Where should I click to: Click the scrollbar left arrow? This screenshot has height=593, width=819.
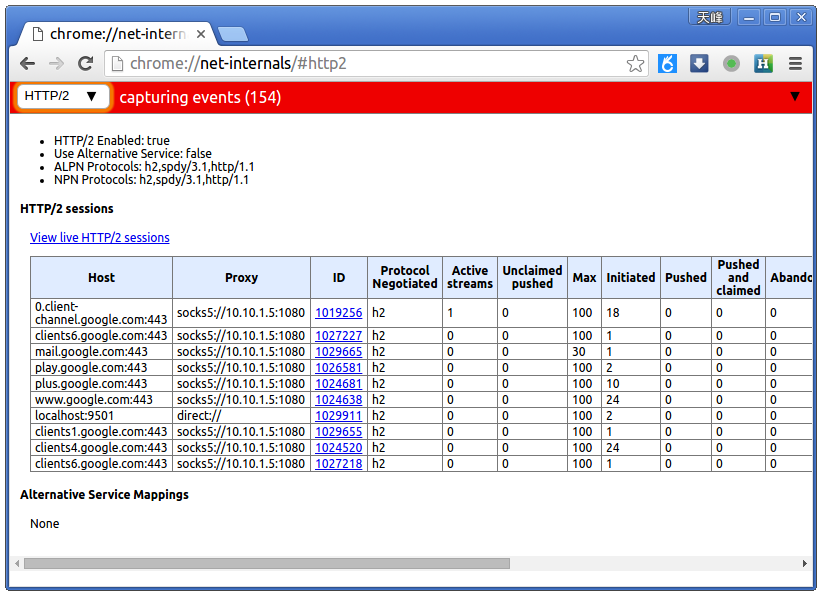[x=17, y=563]
